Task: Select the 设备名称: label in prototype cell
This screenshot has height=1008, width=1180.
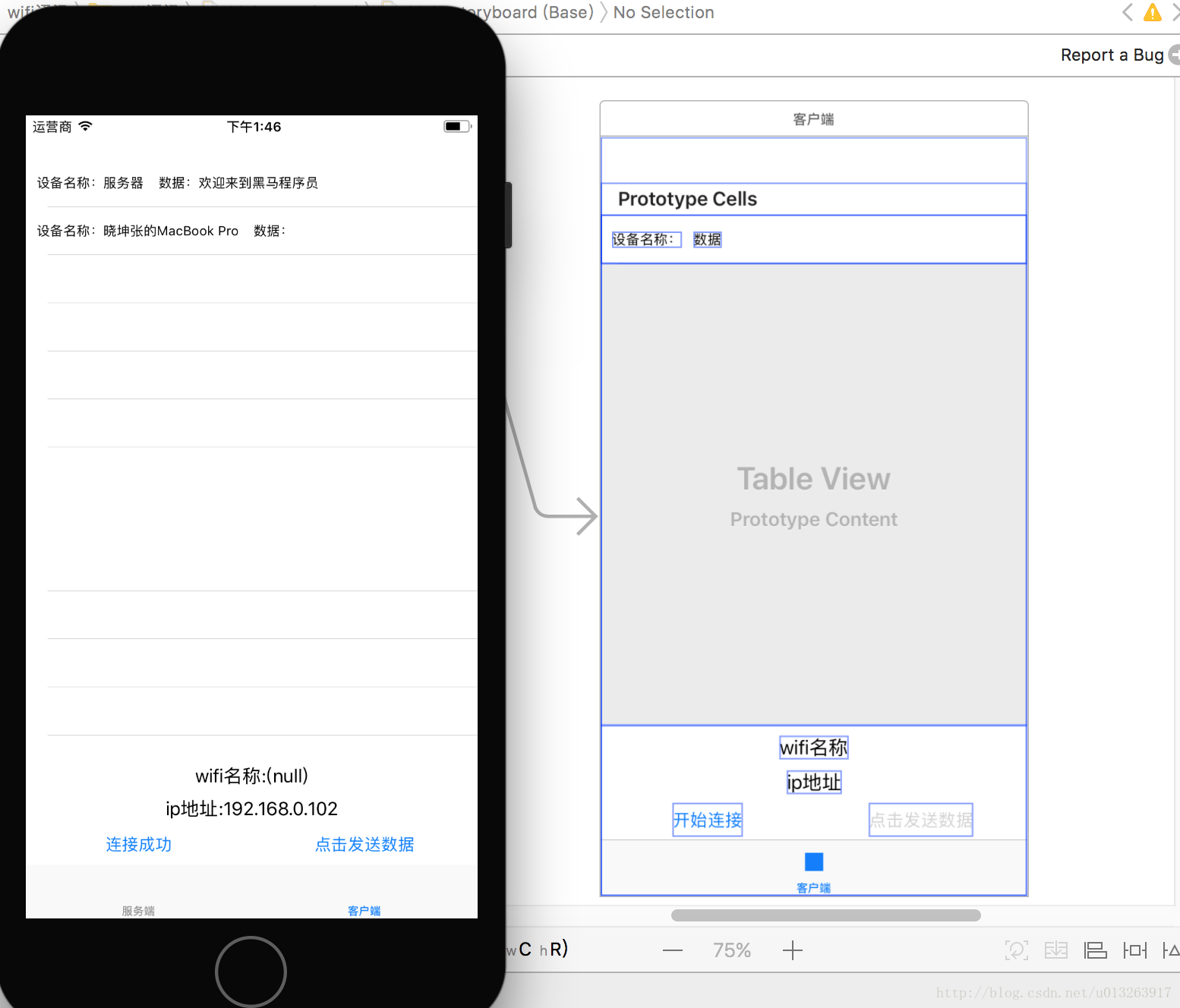Action: tap(647, 240)
